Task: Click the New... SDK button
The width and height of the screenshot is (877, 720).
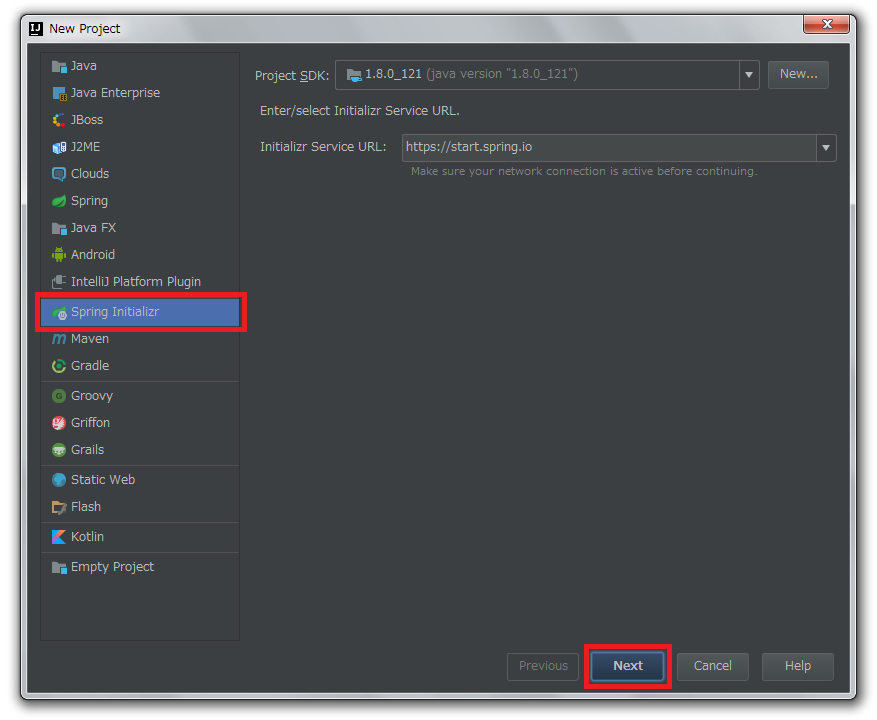Action: (x=798, y=74)
